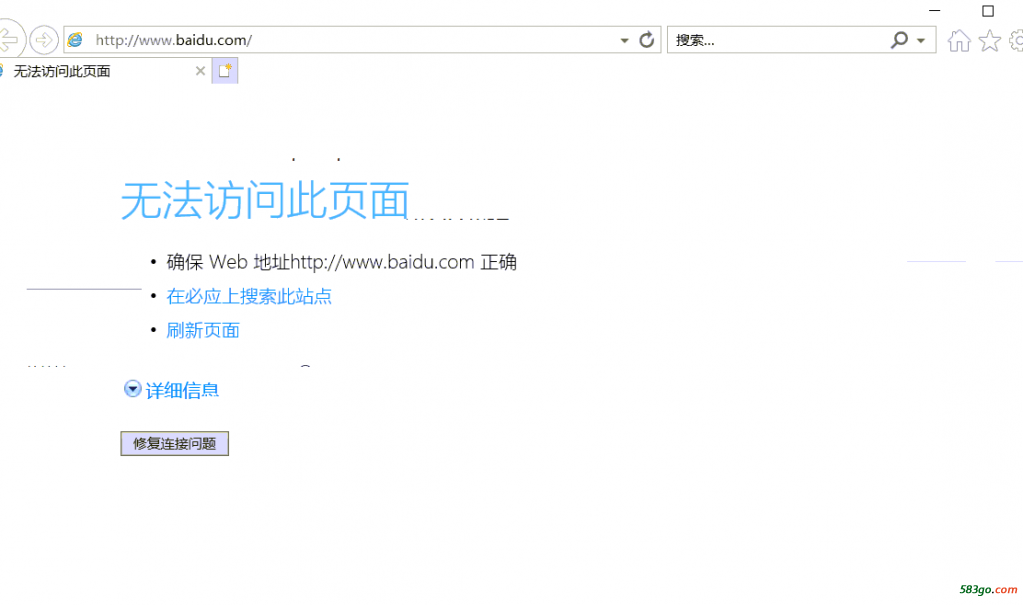
Task: Click the Internet Explorer page icon in the address bar
Action: coord(76,40)
